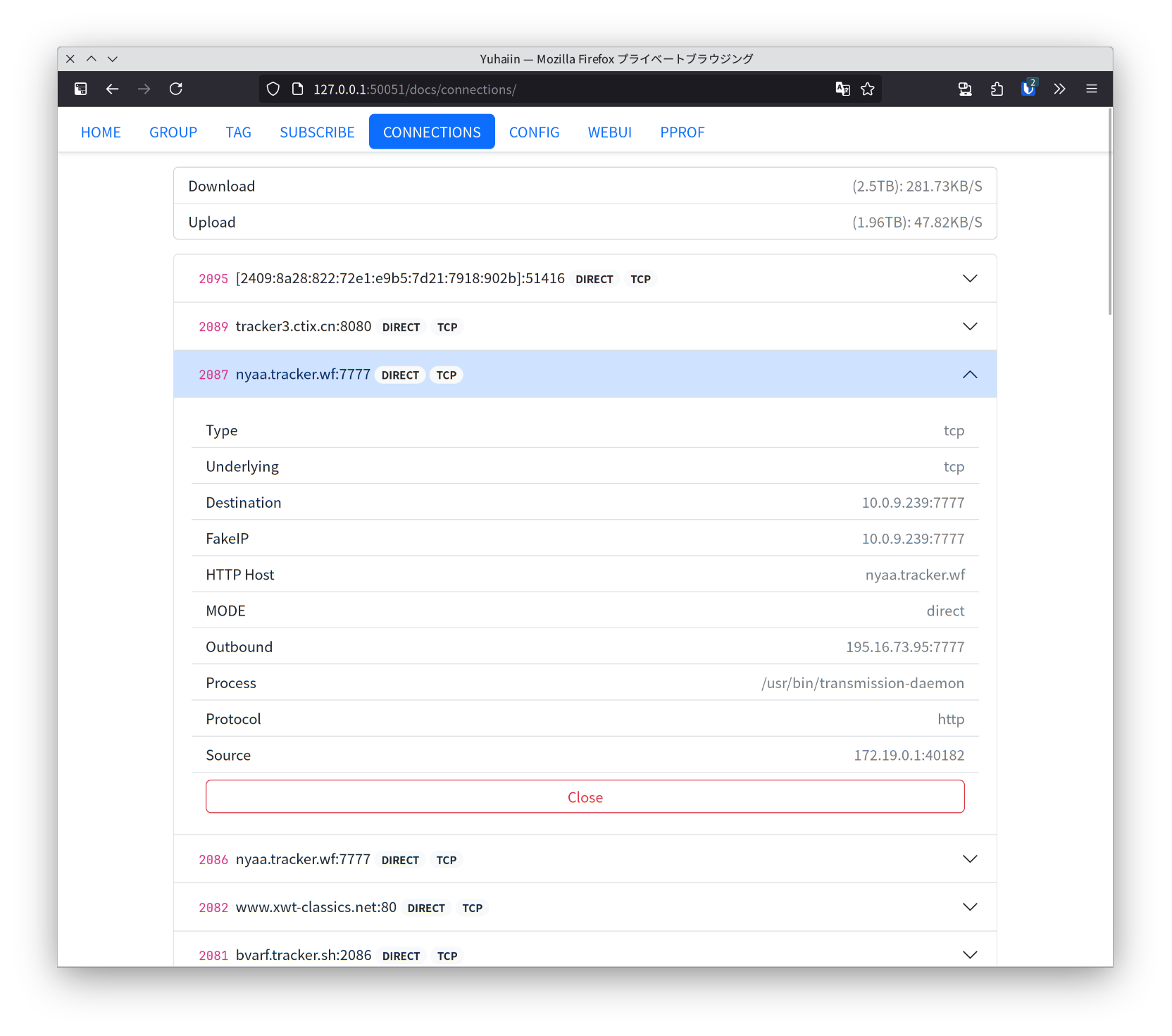Click DIRECT badge on connection 2095
The width and height of the screenshot is (1172, 1036).
click(x=594, y=280)
